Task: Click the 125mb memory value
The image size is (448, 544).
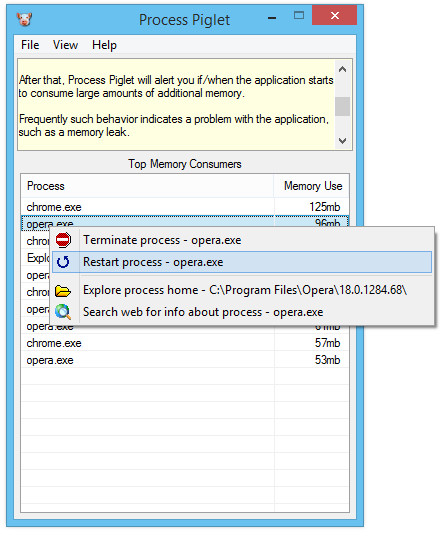Action: pos(324,207)
